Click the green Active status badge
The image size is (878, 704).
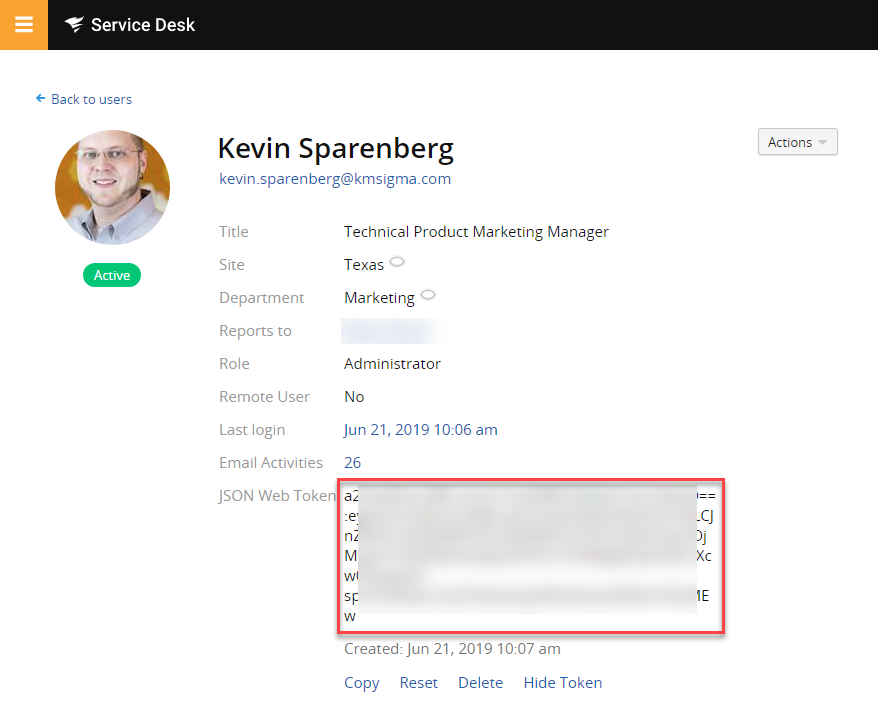(112, 275)
